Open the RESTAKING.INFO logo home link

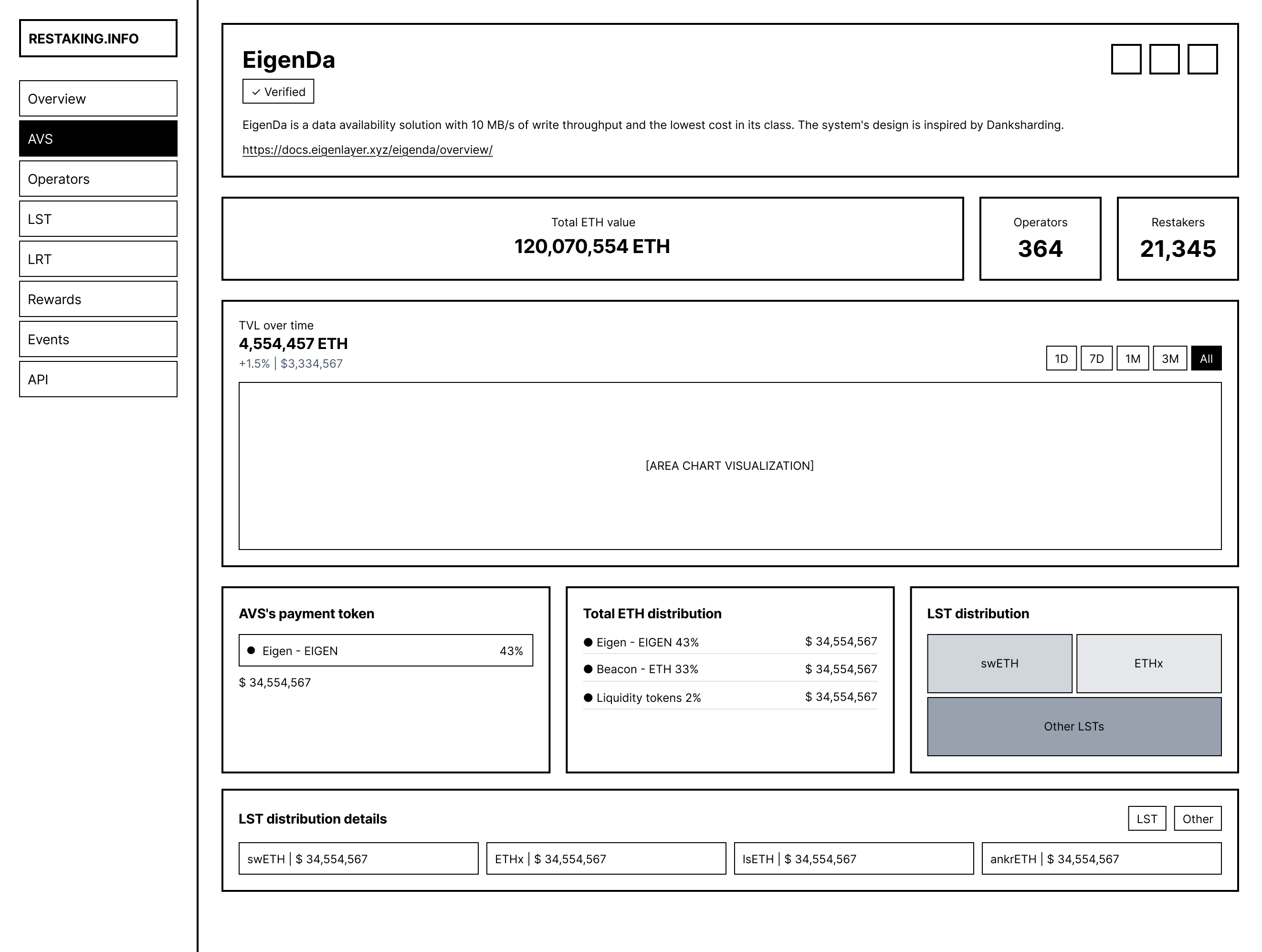[98, 38]
